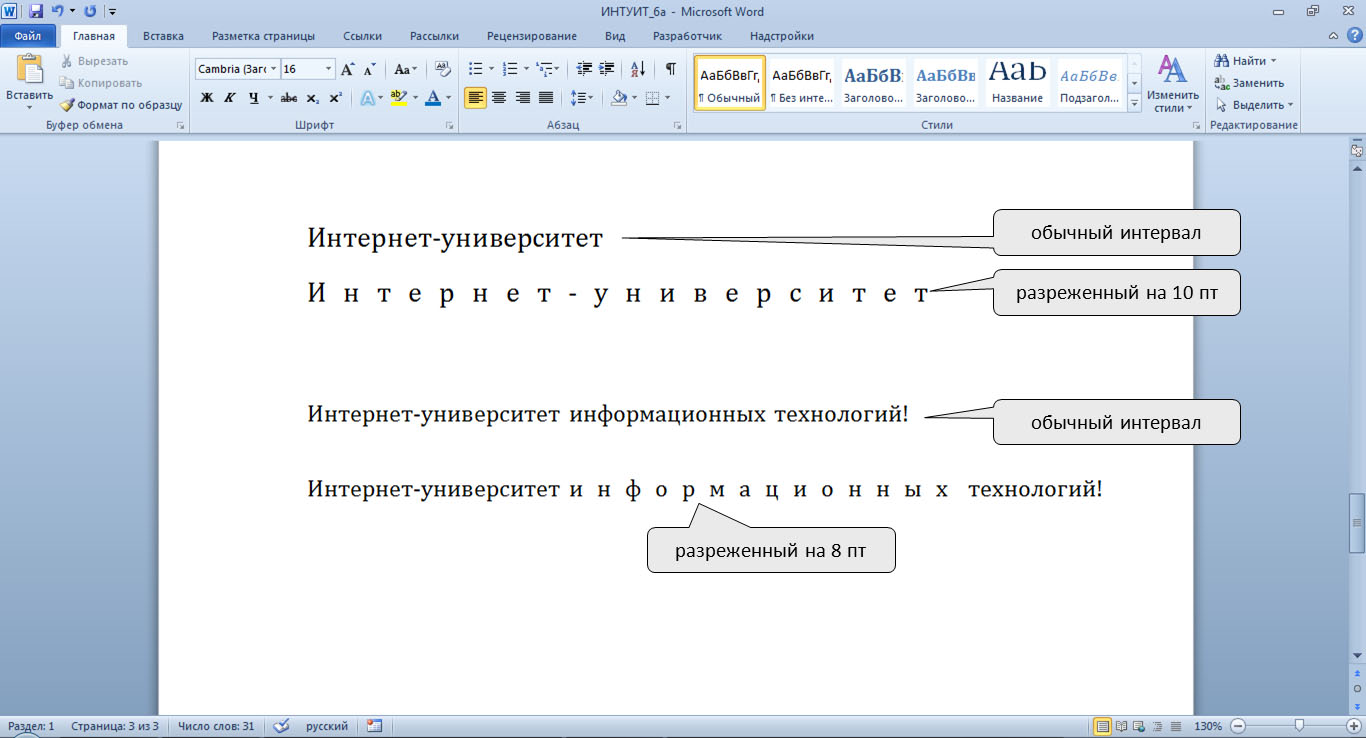
Task: Click zoom level 130% button
Action: click(1208, 726)
